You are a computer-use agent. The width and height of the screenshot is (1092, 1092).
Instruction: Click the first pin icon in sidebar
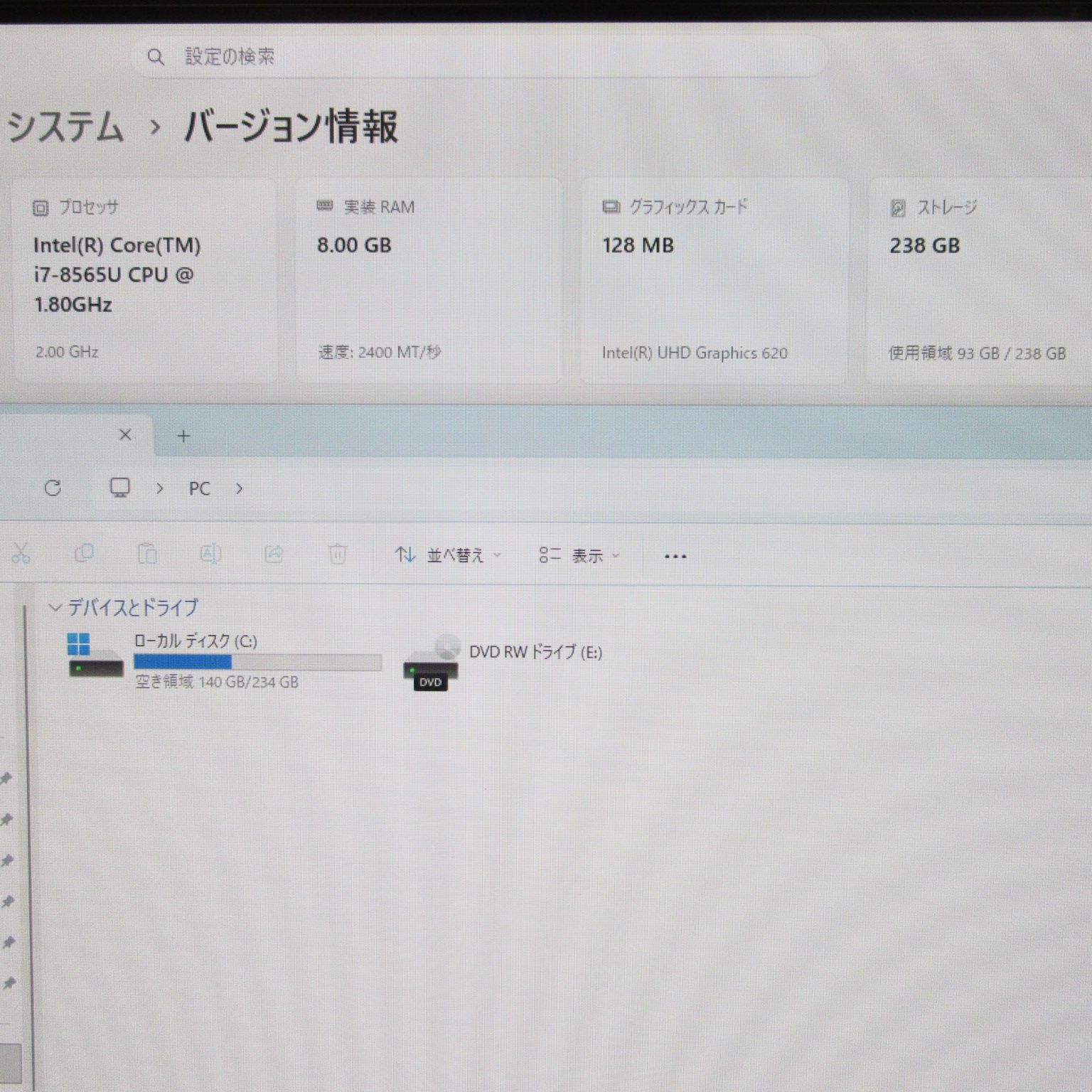pyautogui.click(x=7, y=778)
